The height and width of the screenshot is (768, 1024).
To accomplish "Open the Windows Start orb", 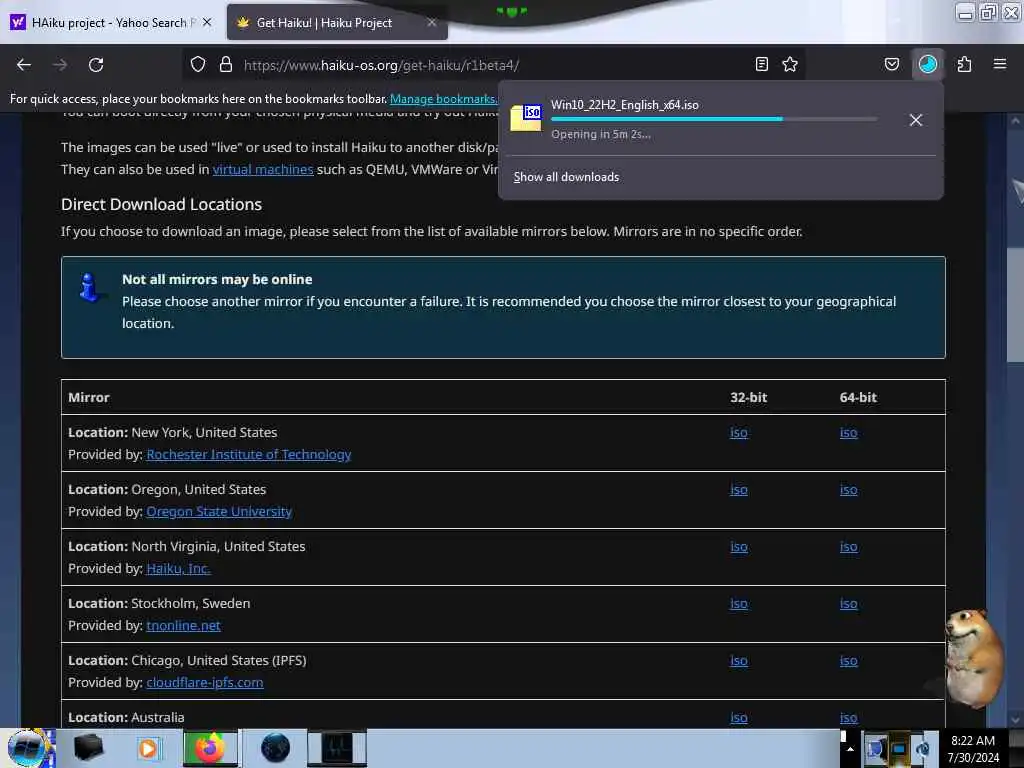I will click(28, 748).
